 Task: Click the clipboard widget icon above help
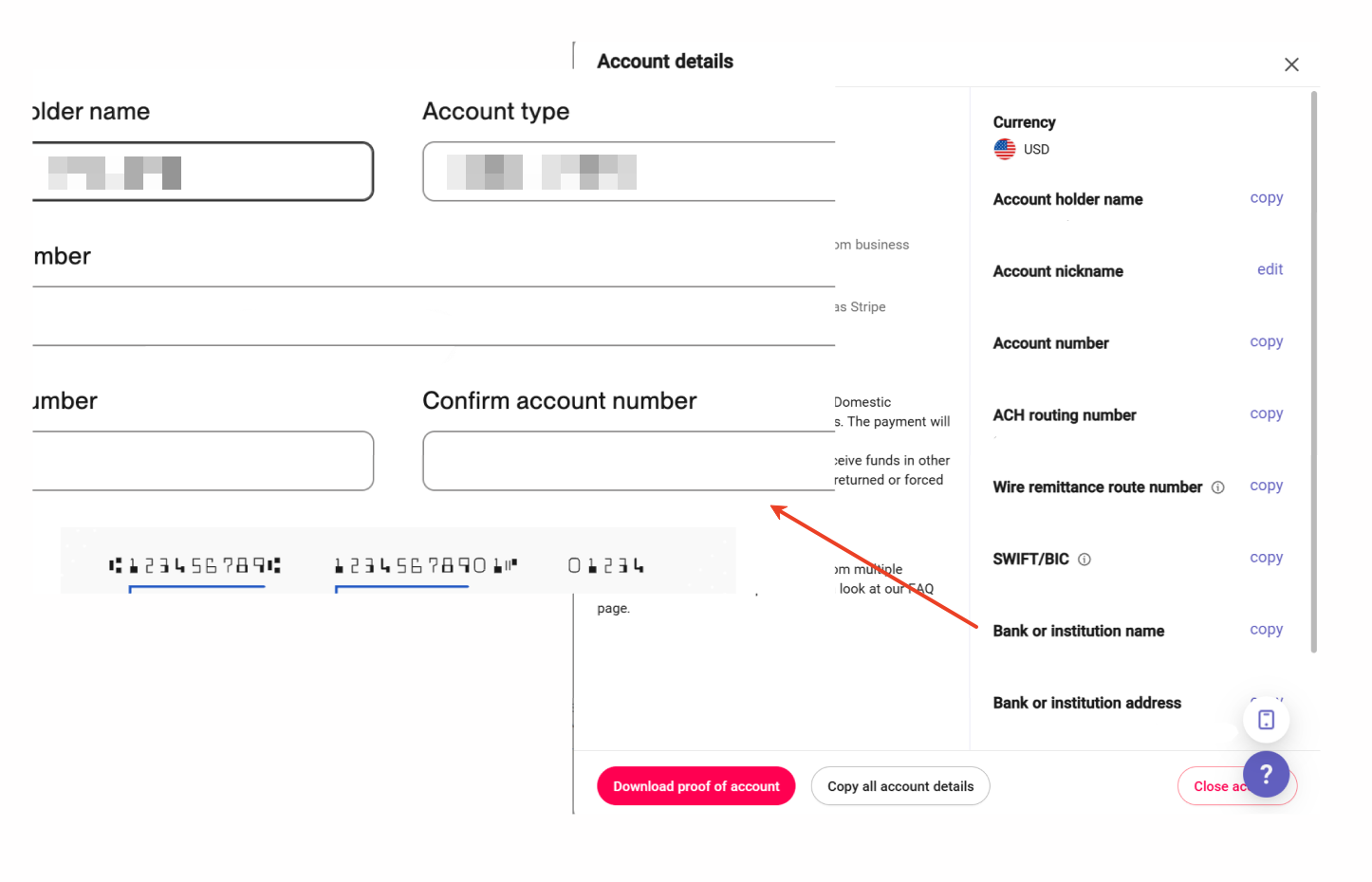[x=1266, y=720]
